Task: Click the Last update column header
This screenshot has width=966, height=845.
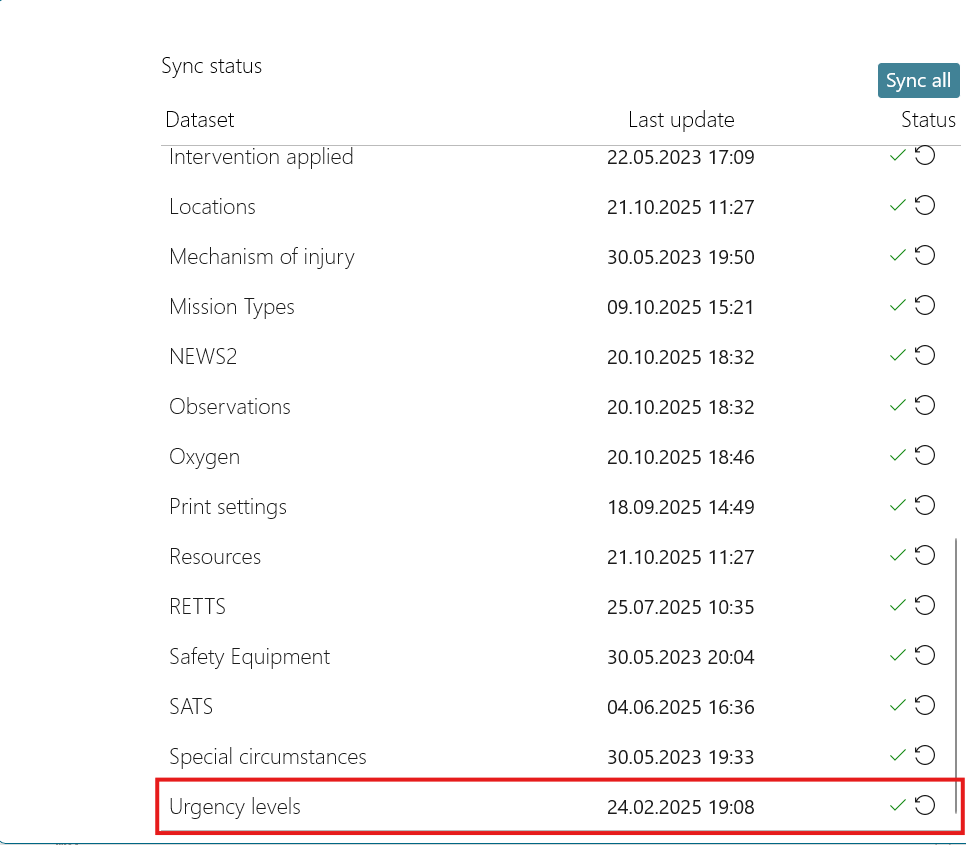Action: click(681, 120)
